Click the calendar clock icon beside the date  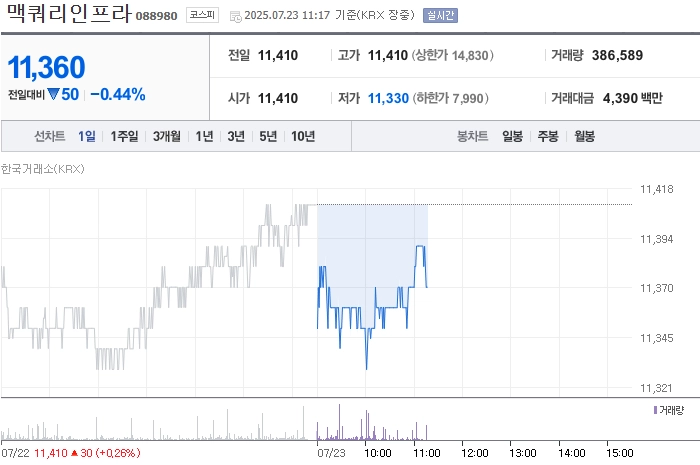tap(235, 17)
